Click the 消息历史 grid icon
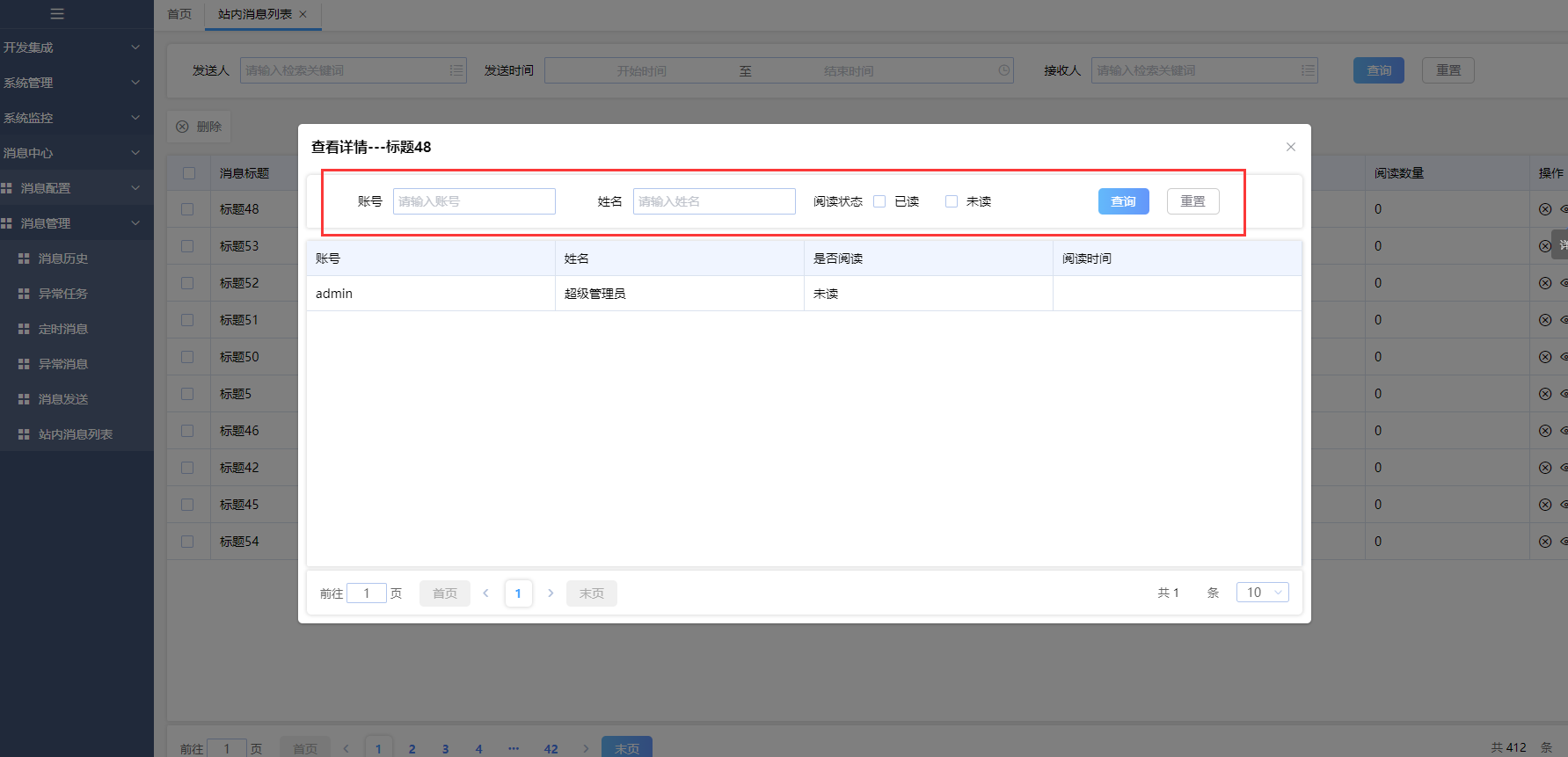 click(24, 258)
